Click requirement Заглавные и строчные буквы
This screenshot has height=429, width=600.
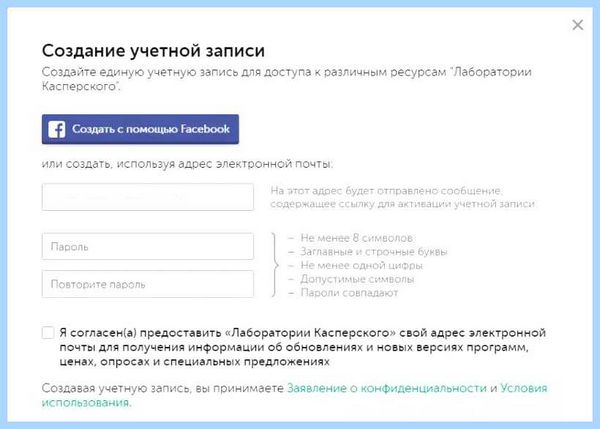(373, 252)
